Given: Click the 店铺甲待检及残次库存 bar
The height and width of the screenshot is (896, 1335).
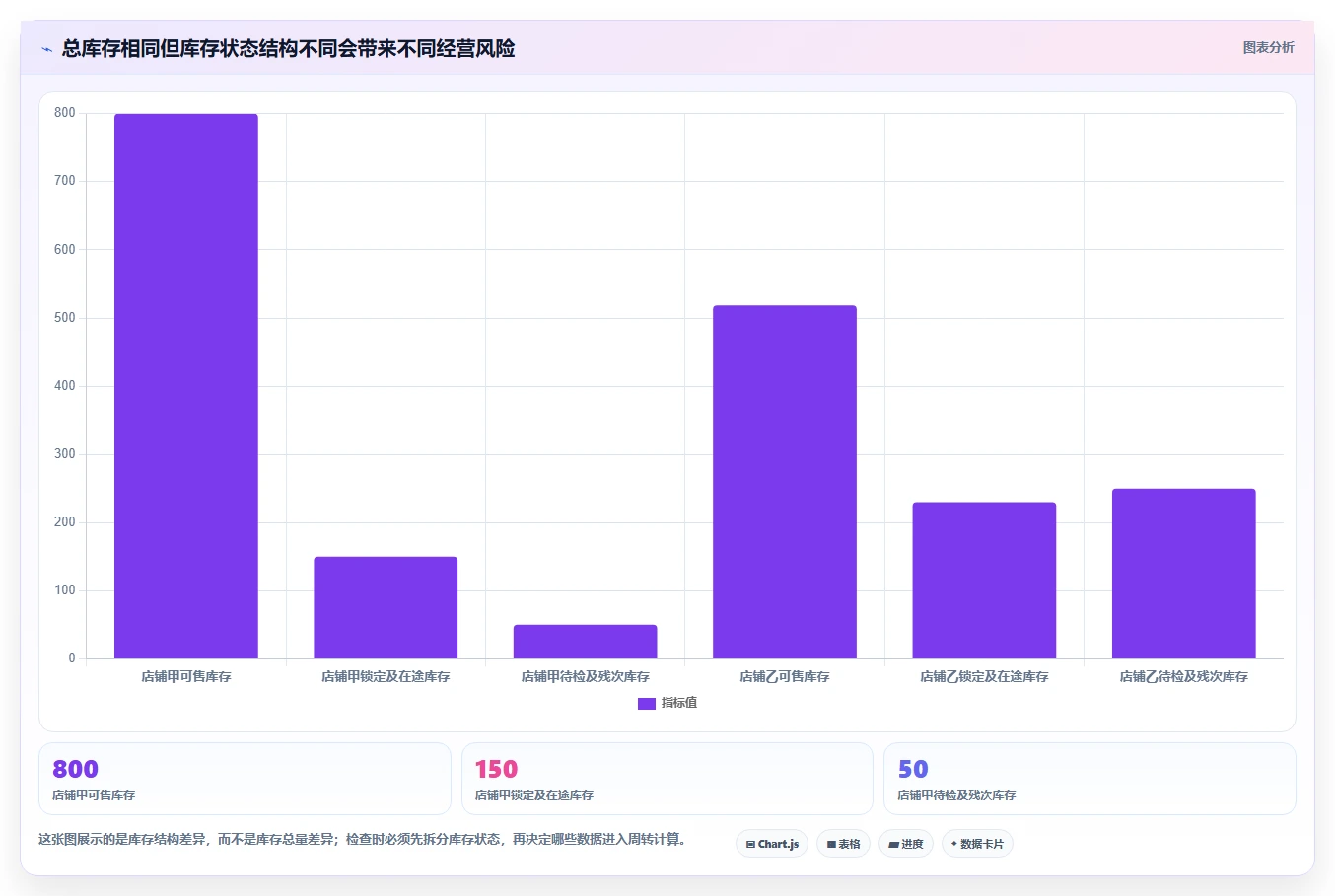Looking at the screenshot, I should (585, 642).
